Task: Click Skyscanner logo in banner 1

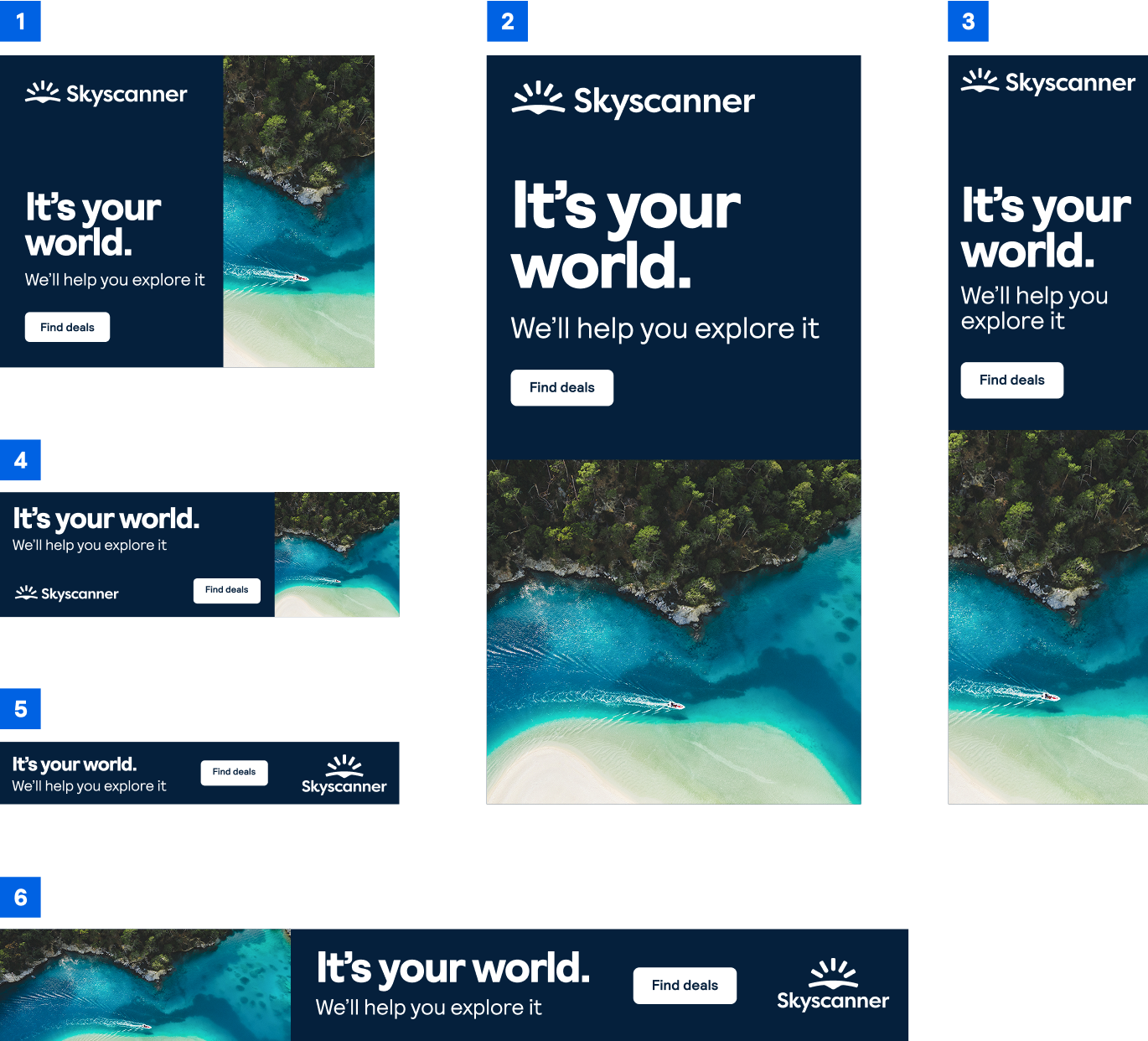Action: (x=106, y=94)
